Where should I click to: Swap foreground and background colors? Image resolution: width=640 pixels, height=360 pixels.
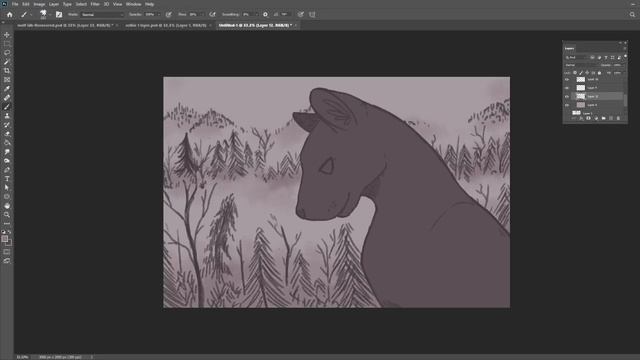(x=10, y=232)
